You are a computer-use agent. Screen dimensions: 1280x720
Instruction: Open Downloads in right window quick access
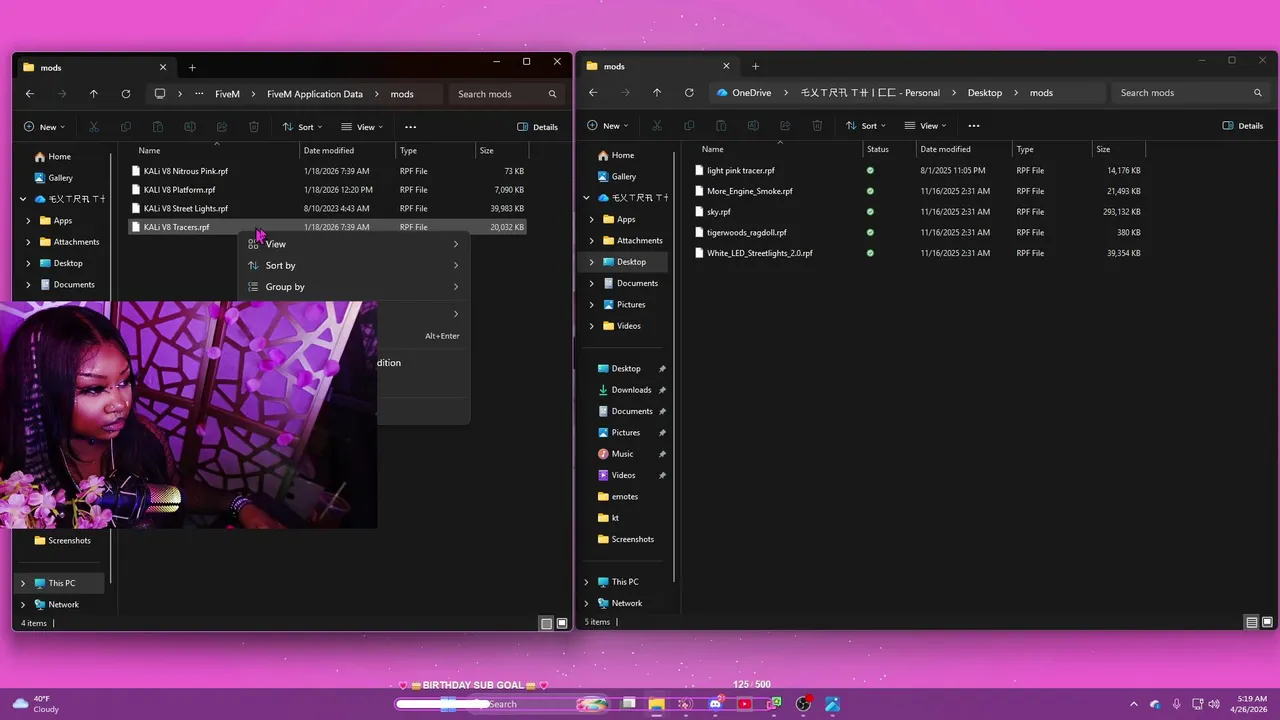[631, 390]
